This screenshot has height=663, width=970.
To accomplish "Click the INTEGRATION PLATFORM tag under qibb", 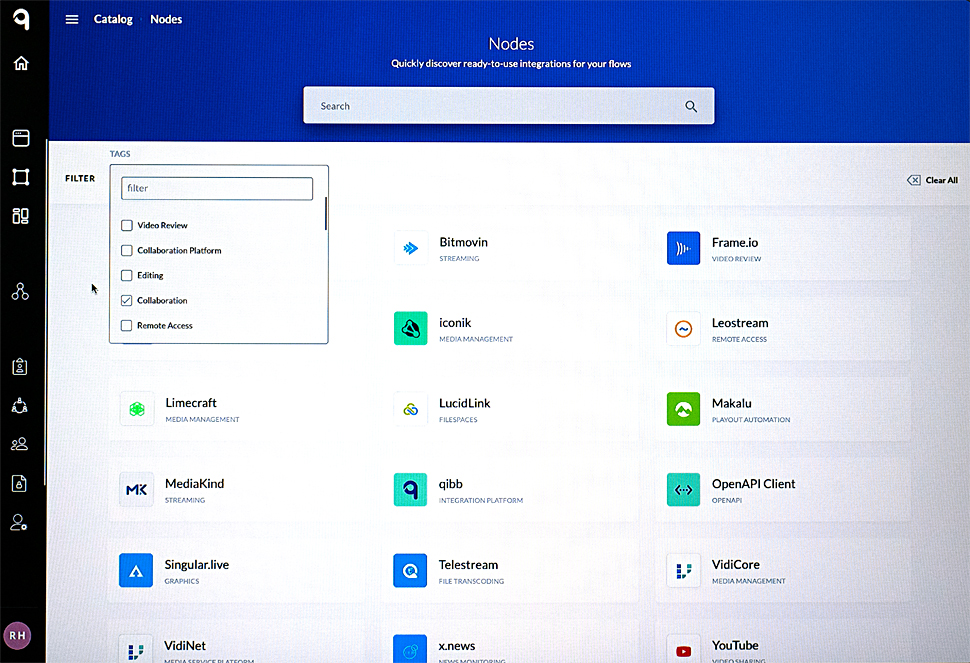I will click(481, 500).
